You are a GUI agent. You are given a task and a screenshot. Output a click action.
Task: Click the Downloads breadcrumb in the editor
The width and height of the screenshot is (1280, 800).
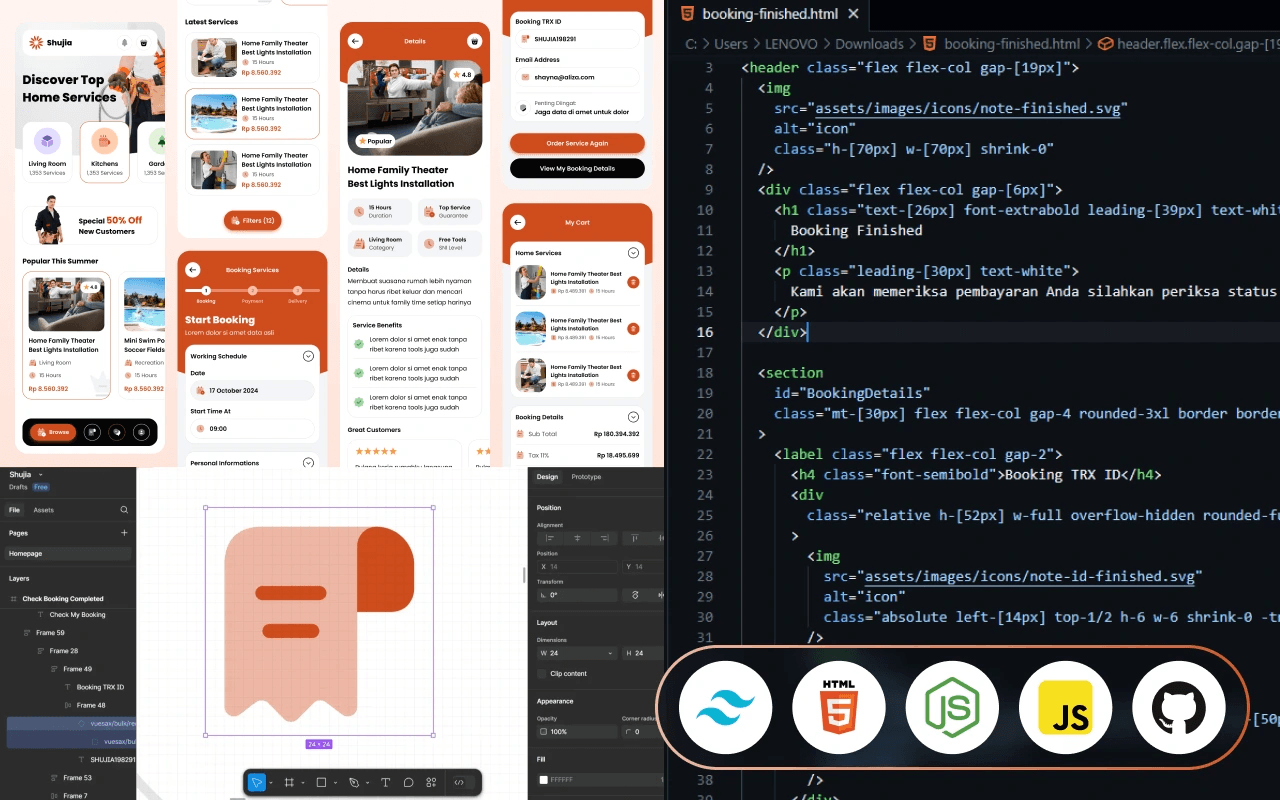(x=869, y=44)
